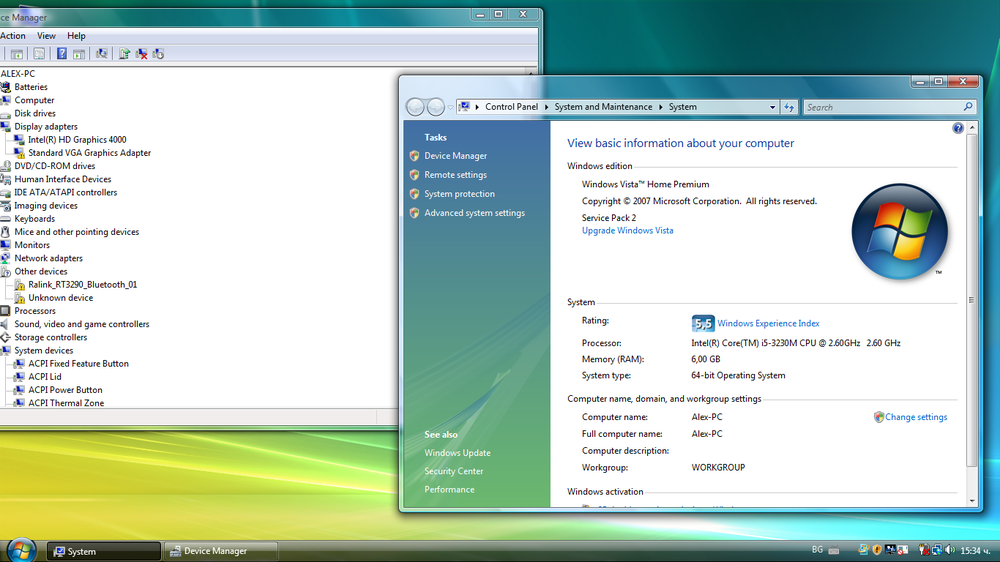Select the Ralink_RT3290_Bluetooth_01 device
The width and height of the screenshot is (1000, 562).
pyautogui.click(x=82, y=285)
